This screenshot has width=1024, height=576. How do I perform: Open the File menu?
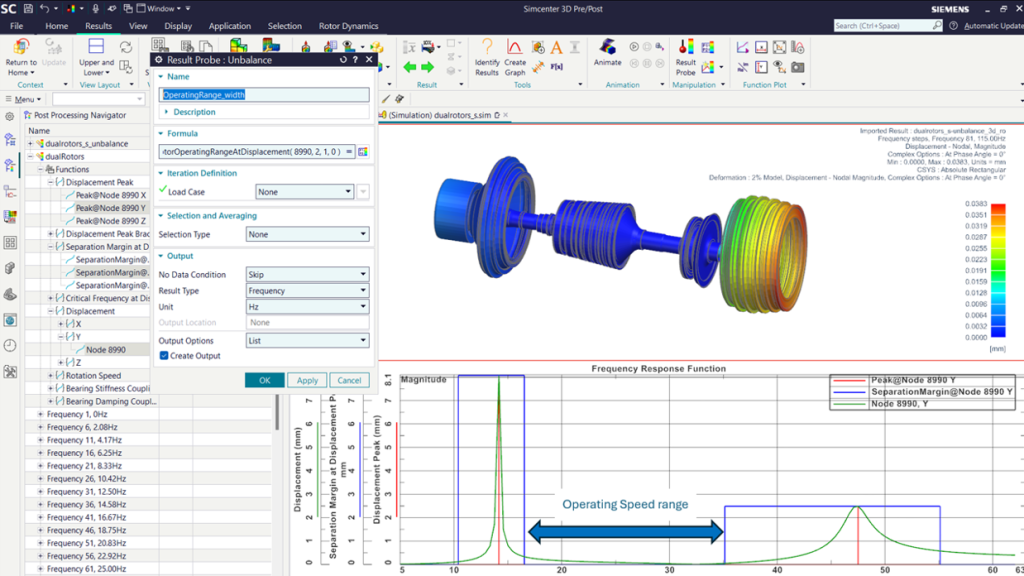pos(16,26)
